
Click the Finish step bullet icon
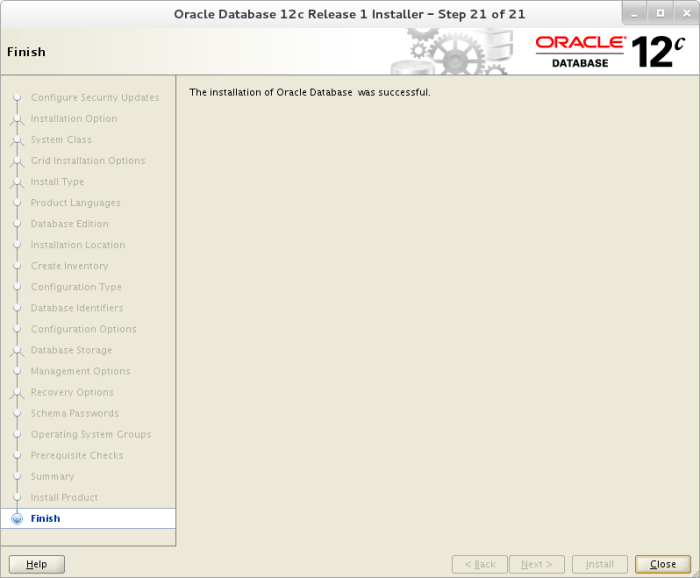(17, 519)
